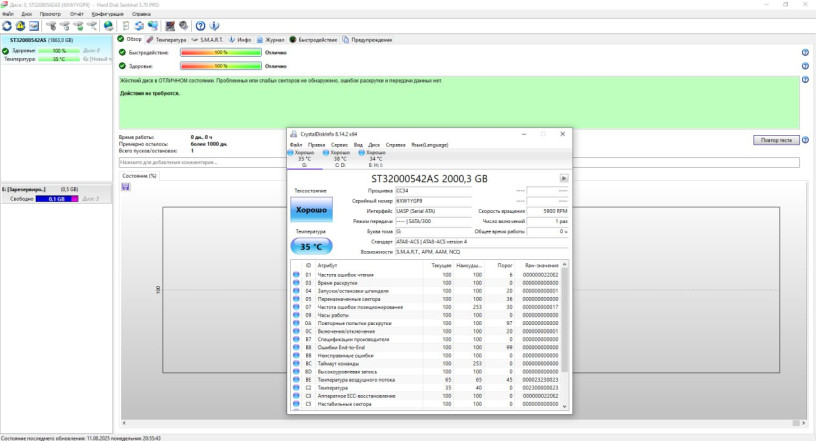Click the blue question mark help toolbar icon
The height and width of the screenshot is (441, 816).
click(x=200, y=26)
